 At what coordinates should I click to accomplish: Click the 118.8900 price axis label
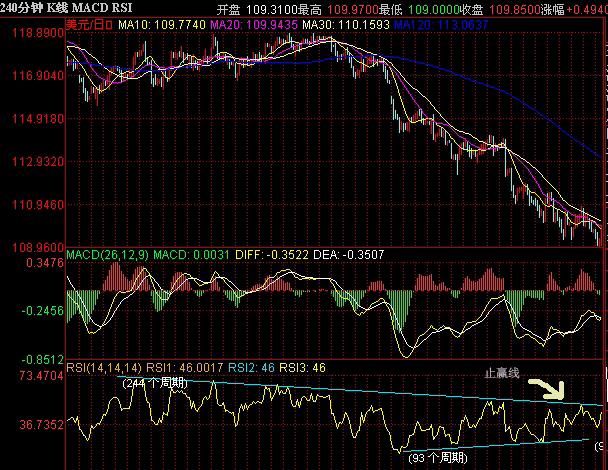[38, 33]
